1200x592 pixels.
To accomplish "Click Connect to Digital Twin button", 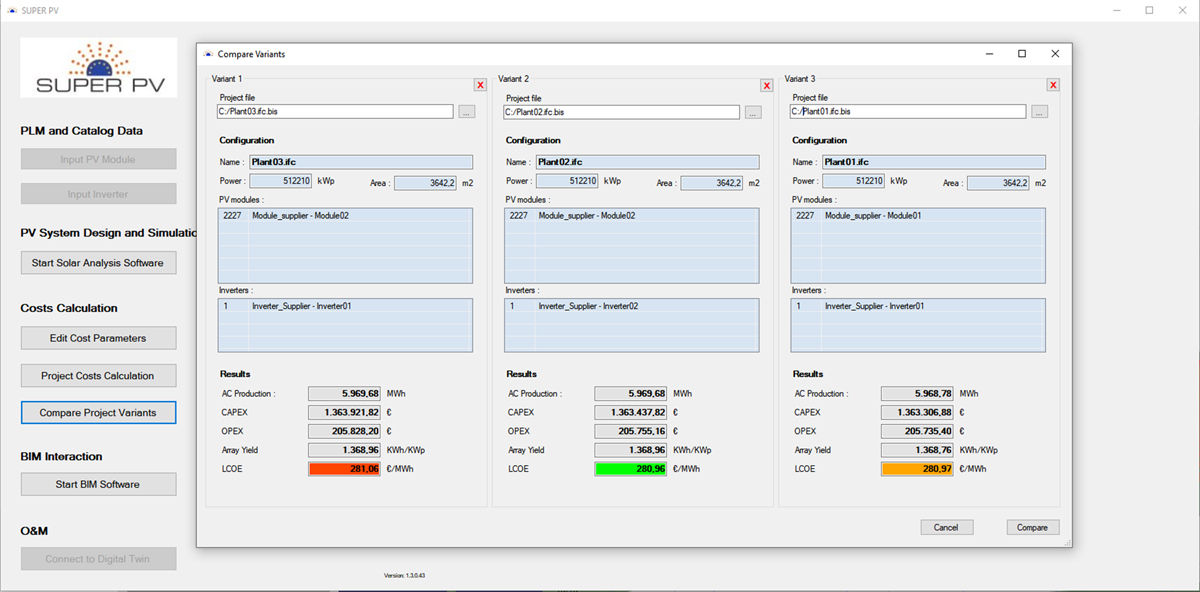I will pos(98,559).
